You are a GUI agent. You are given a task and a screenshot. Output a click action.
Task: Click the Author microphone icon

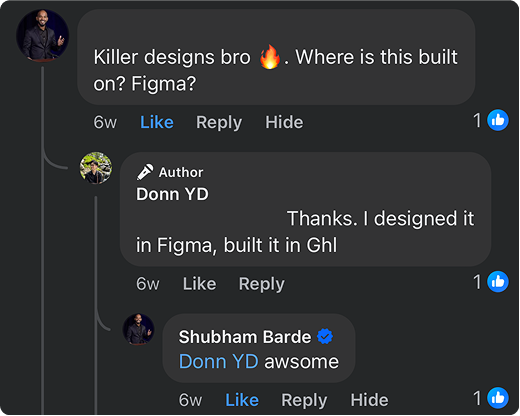pyautogui.click(x=145, y=172)
